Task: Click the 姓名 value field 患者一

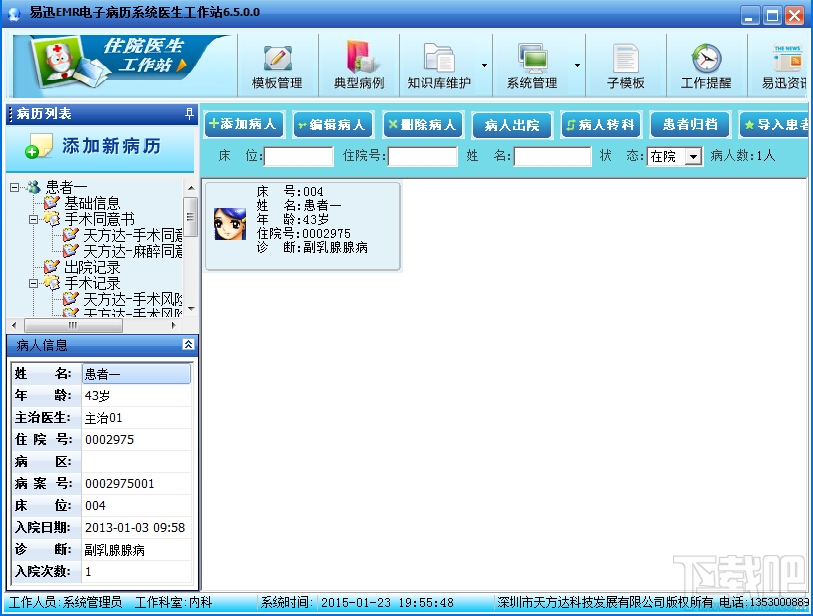Action: 136,374
